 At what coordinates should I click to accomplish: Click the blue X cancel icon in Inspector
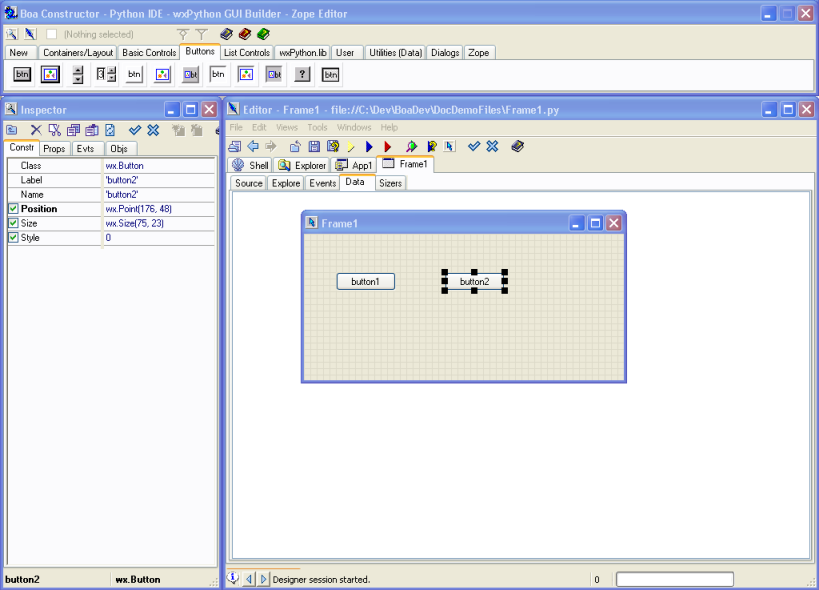tap(153, 130)
